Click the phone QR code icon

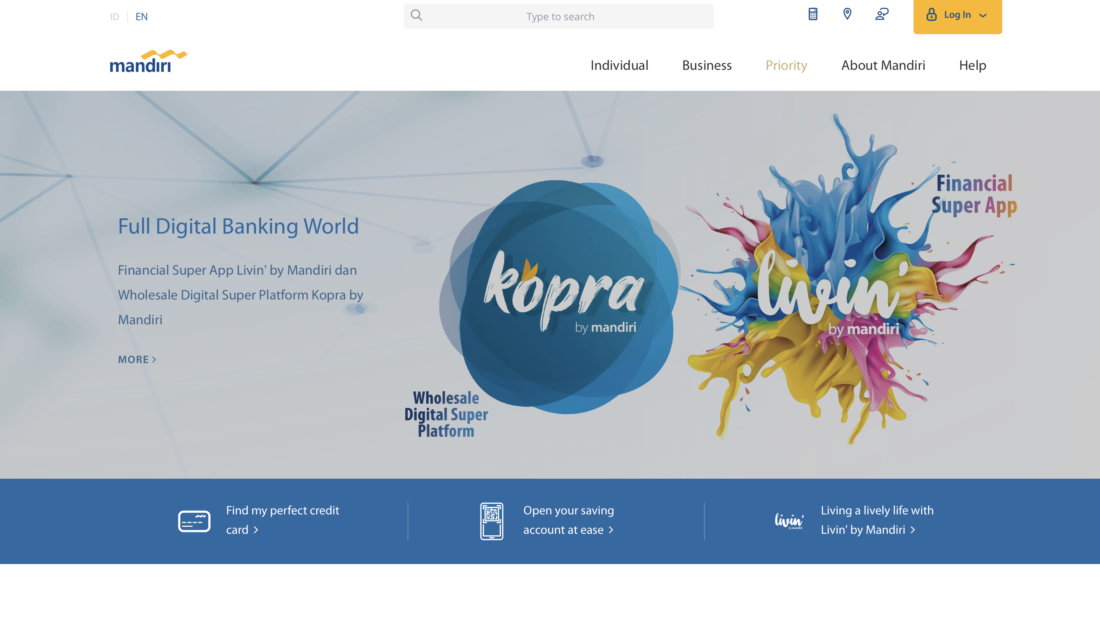[491, 521]
